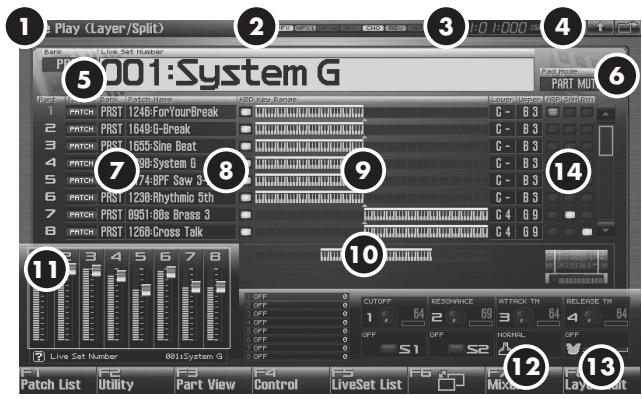Click Upper value G 9 on part 8
The image size is (642, 399).
coord(530,232)
